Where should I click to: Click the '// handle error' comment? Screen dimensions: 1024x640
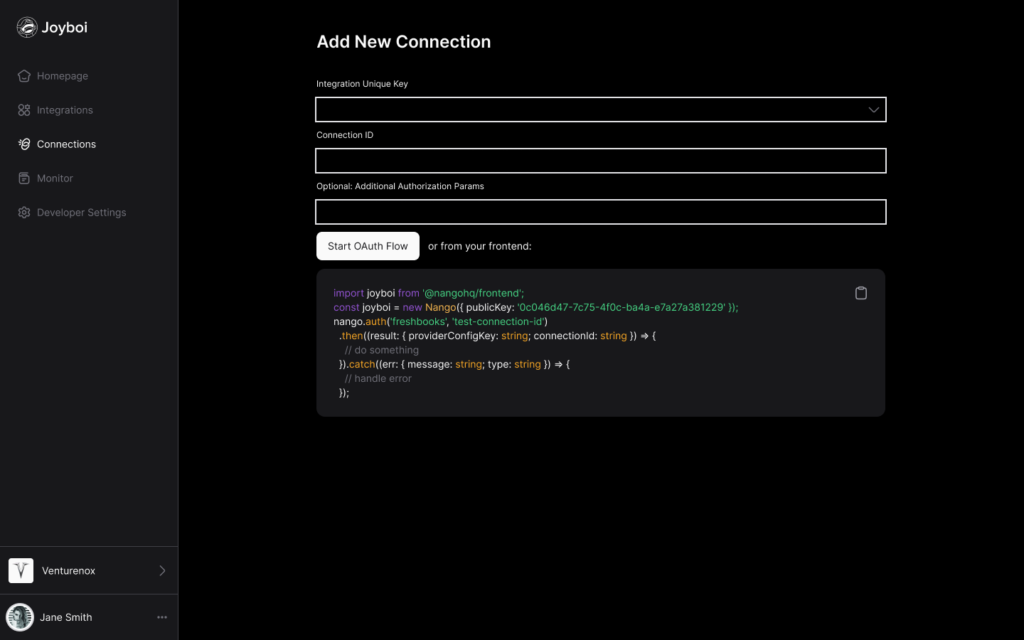click(x=377, y=378)
